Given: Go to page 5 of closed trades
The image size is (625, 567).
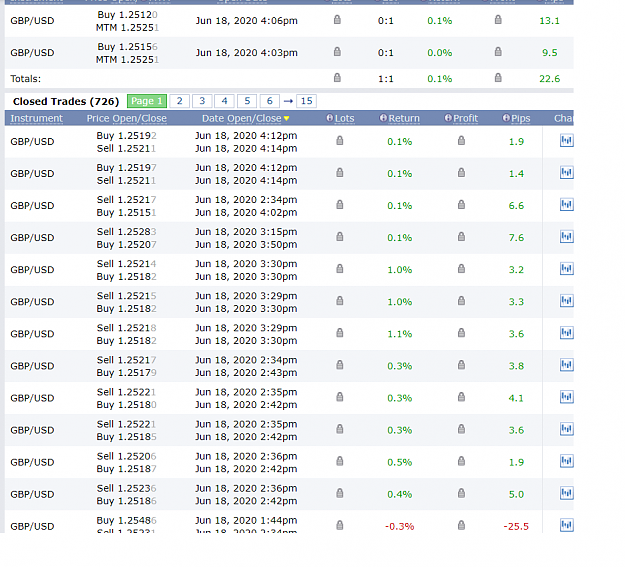Looking at the screenshot, I should pos(247,101).
